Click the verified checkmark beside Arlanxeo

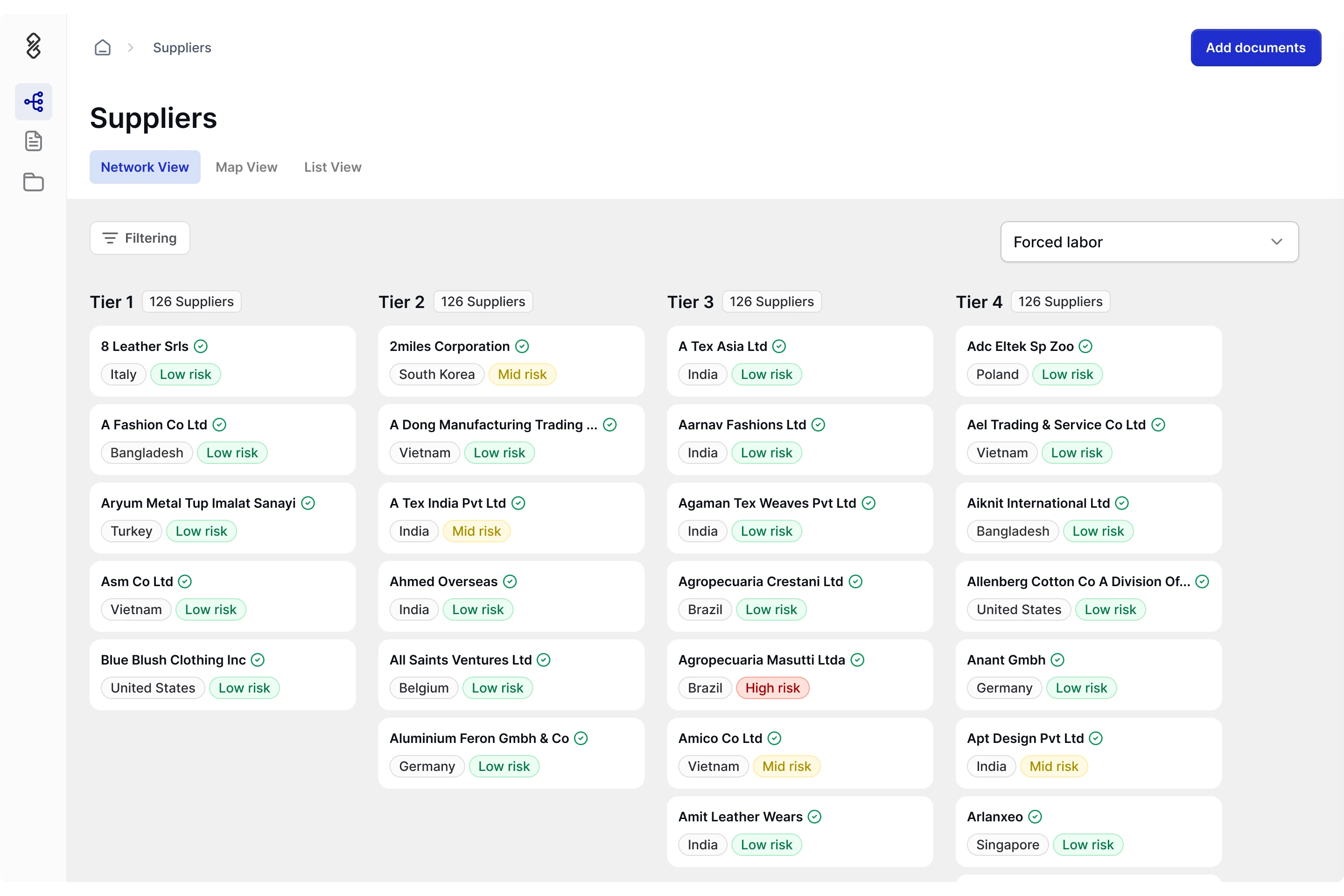(1035, 817)
